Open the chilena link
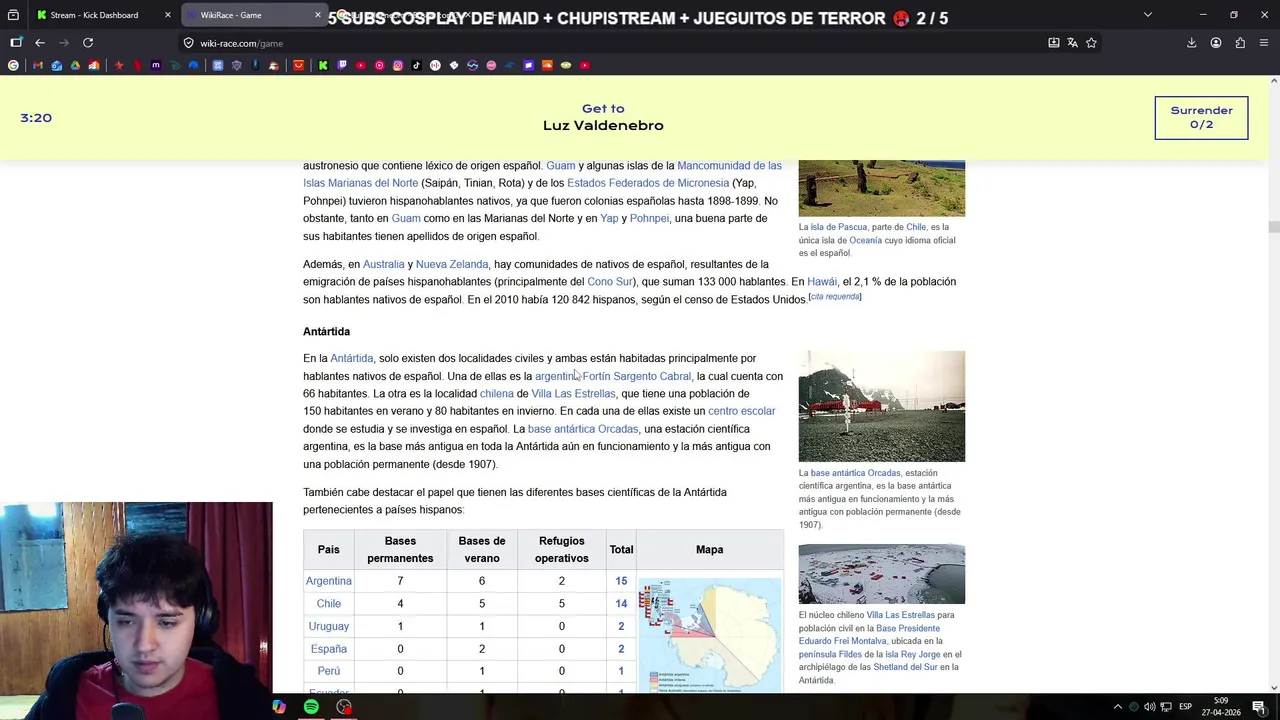Screen dimensions: 1280x720 point(496,394)
